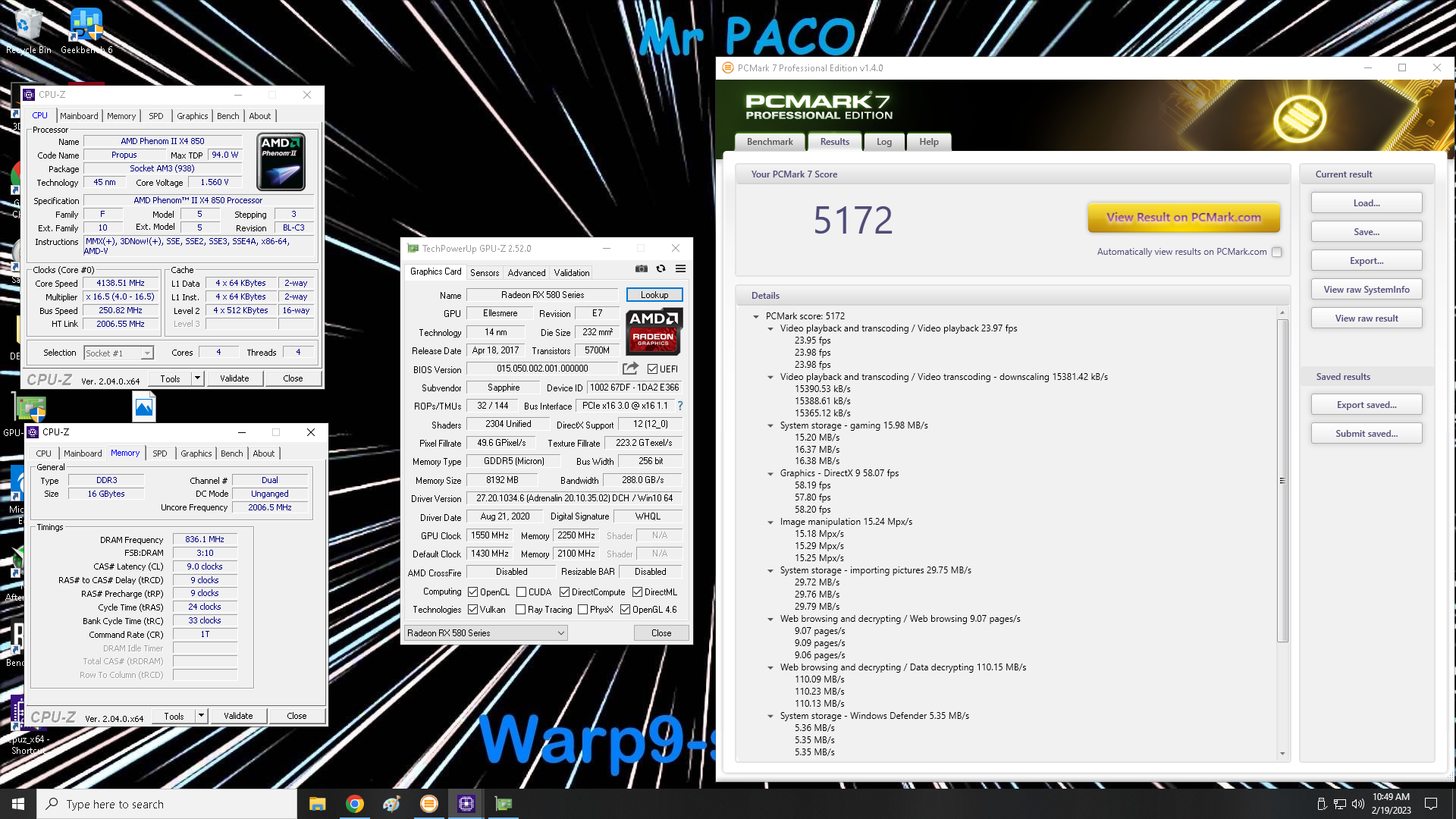The image size is (1456, 819).
Task: Switch to Log tab in PCMark 7
Action: point(884,142)
